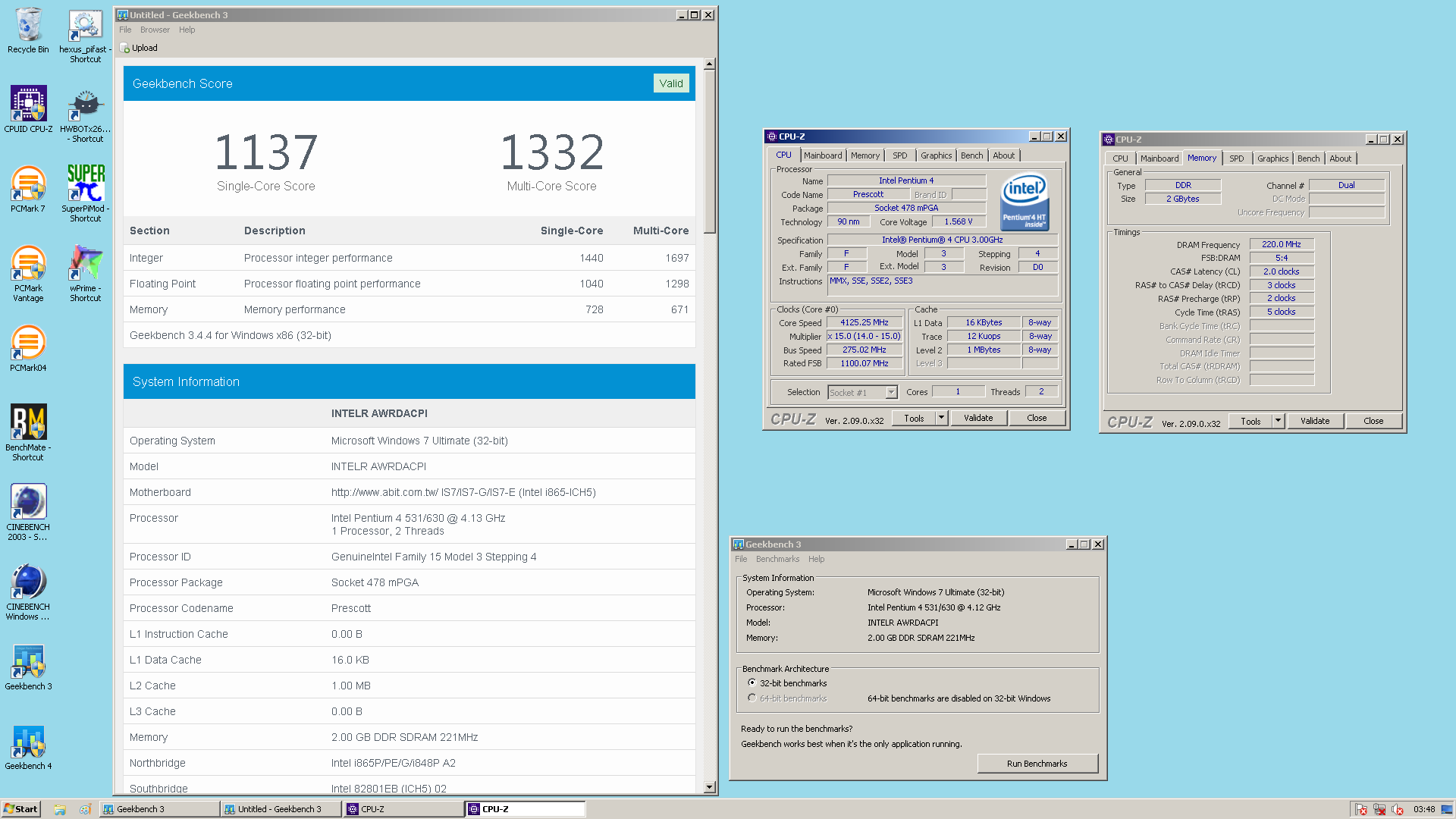
Task: Launch CINEBENCH Windows desktop icon
Action: pos(28,591)
